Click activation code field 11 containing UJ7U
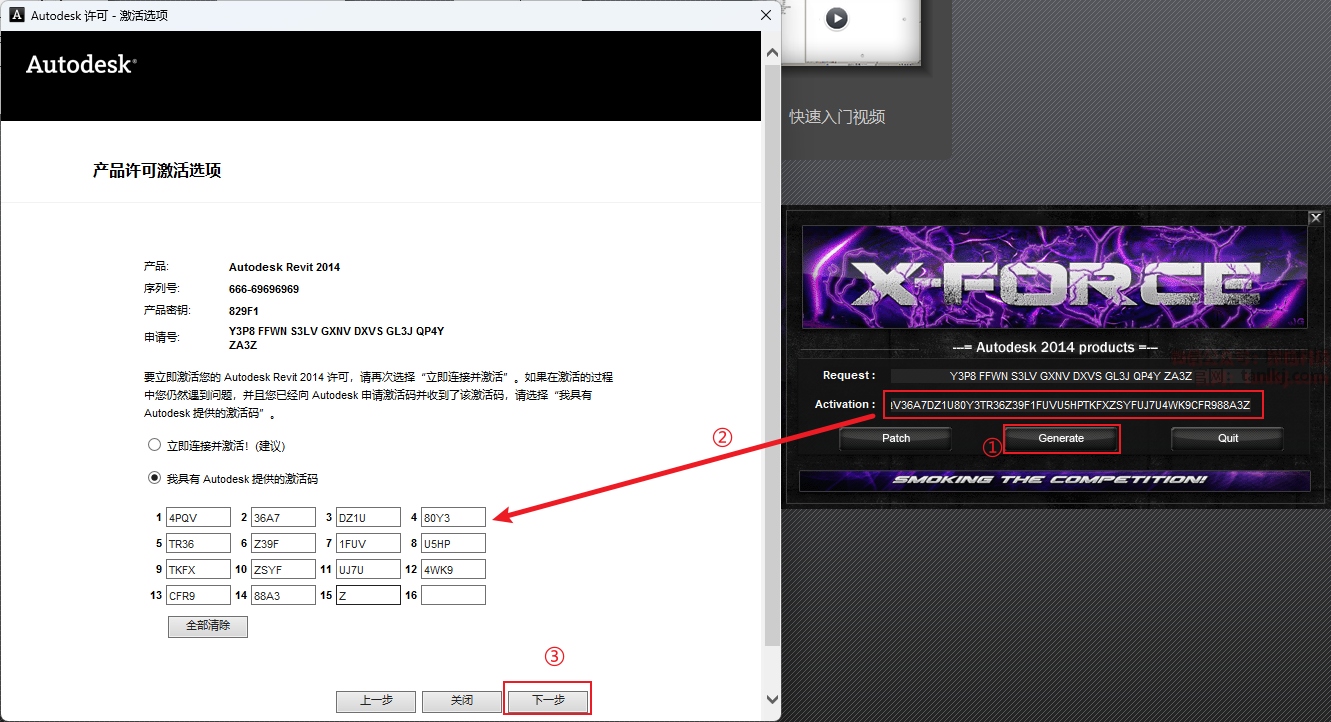 368,569
